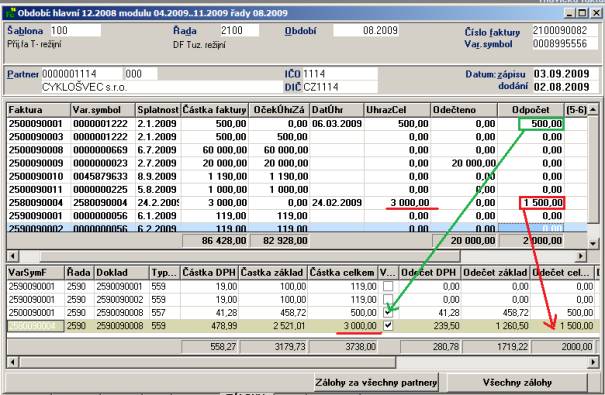The height and width of the screenshot is (395, 605).
Task: Select invoice row 2500090011
Action: pos(297,189)
